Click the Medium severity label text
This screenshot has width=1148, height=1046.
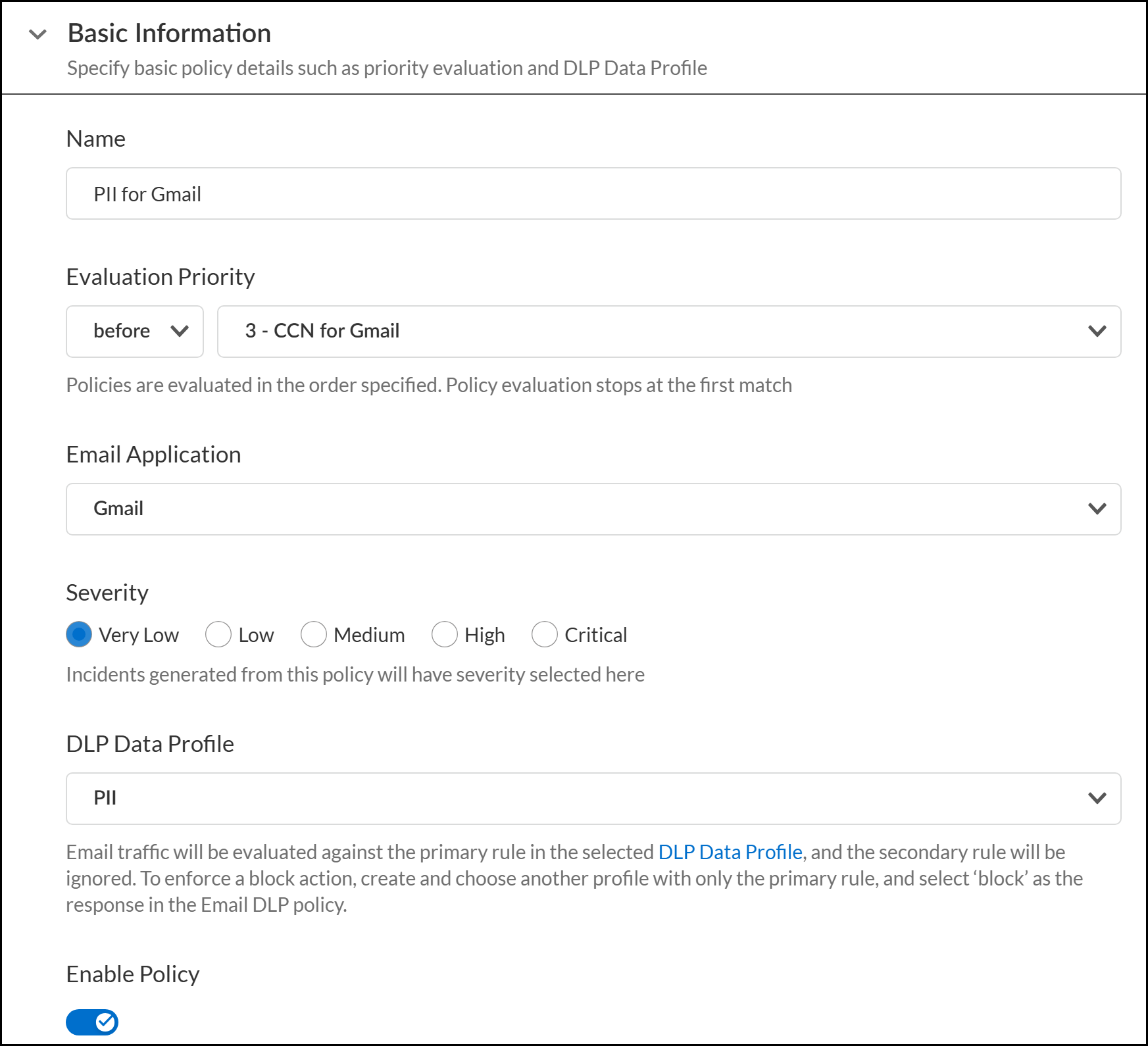tap(369, 635)
